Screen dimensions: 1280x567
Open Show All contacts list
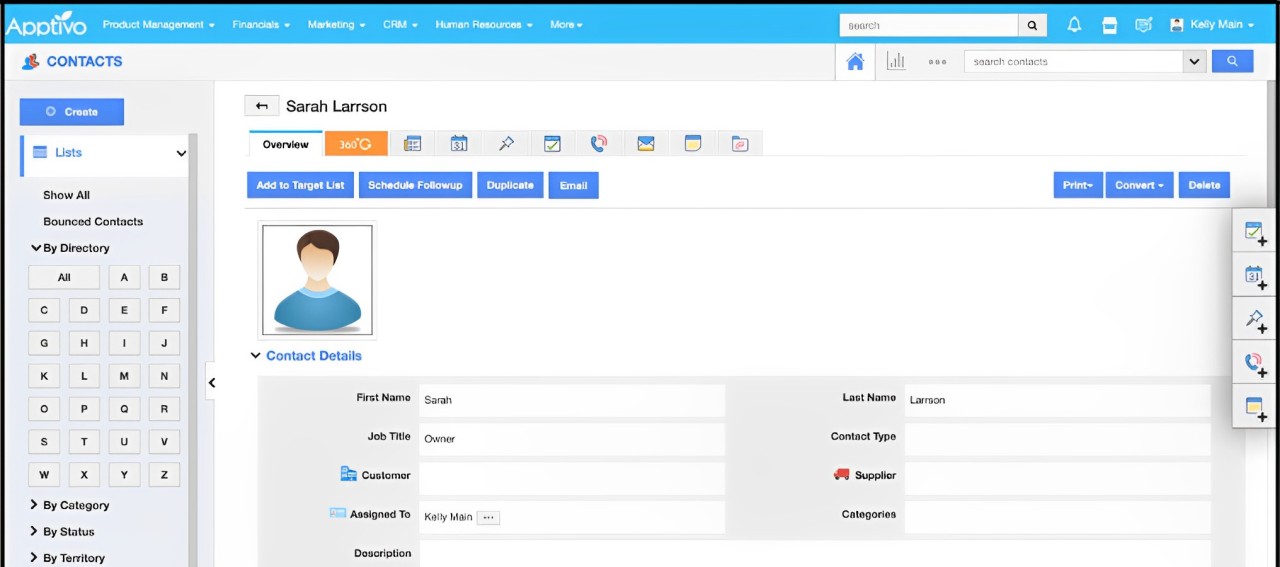click(x=66, y=195)
